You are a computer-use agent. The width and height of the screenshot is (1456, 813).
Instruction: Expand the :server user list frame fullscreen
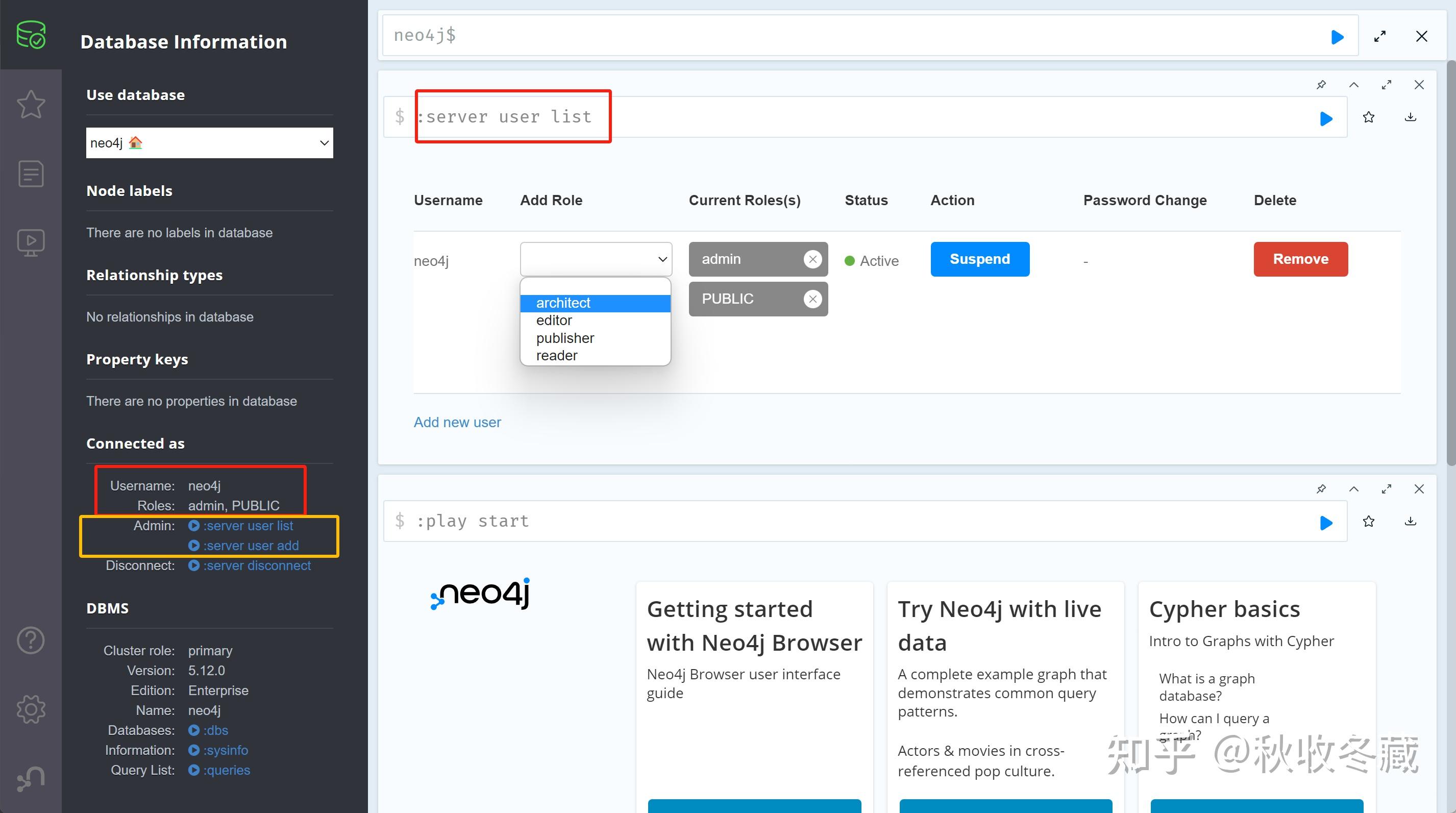point(1387,85)
